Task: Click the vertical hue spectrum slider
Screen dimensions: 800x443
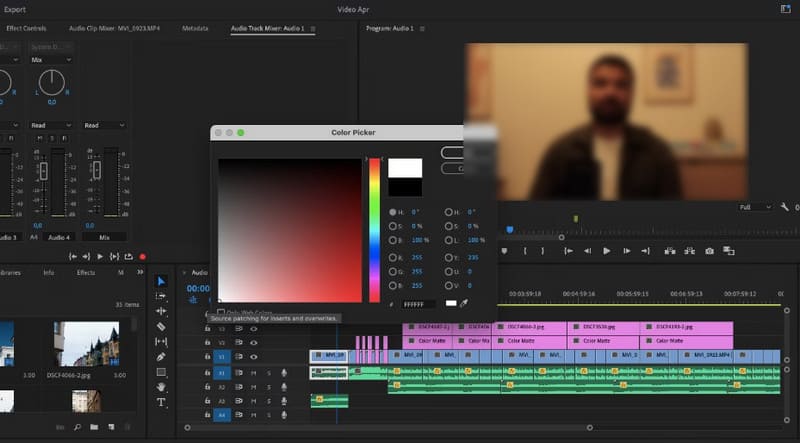Action: coord(375,230)
